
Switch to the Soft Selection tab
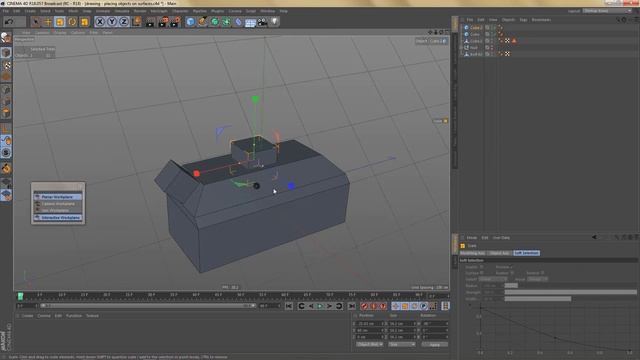coord(527,253)
